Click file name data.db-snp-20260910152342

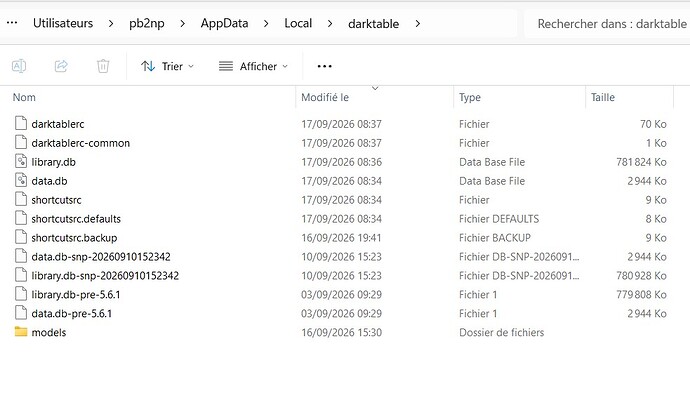coord(101,257)
